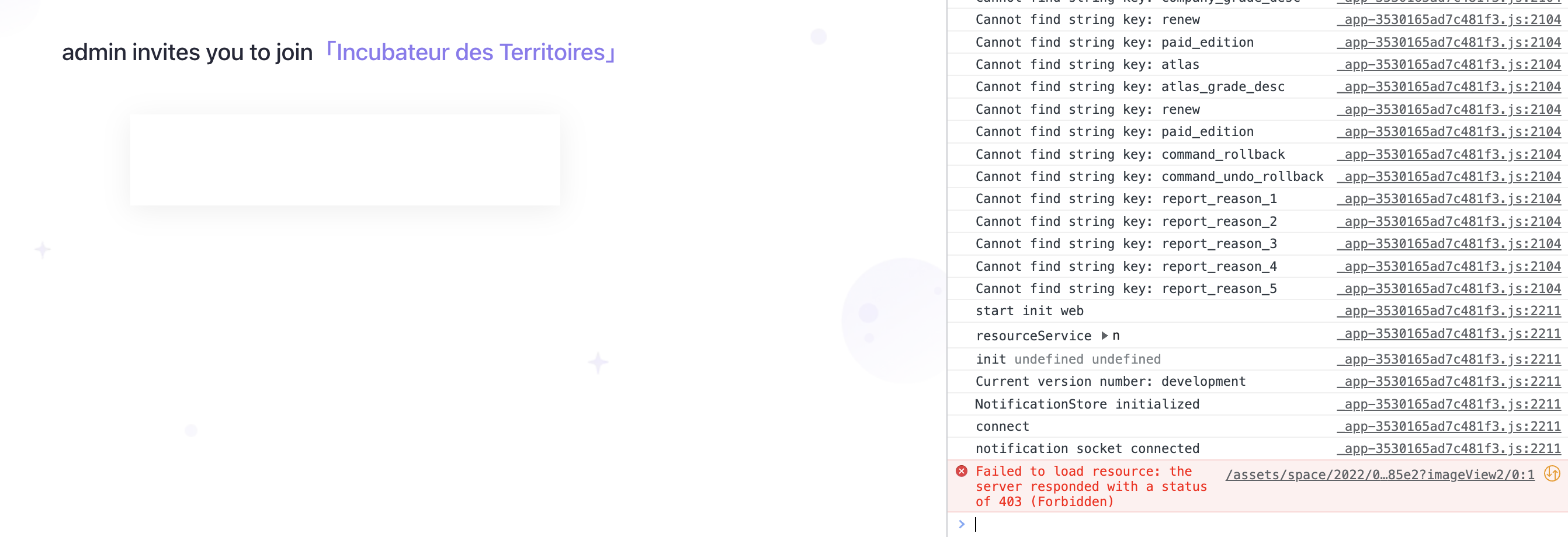Open source link for atlas_grade_desc message
The width and height of the screenshot is (1568, 537).
coord(1449,87)
